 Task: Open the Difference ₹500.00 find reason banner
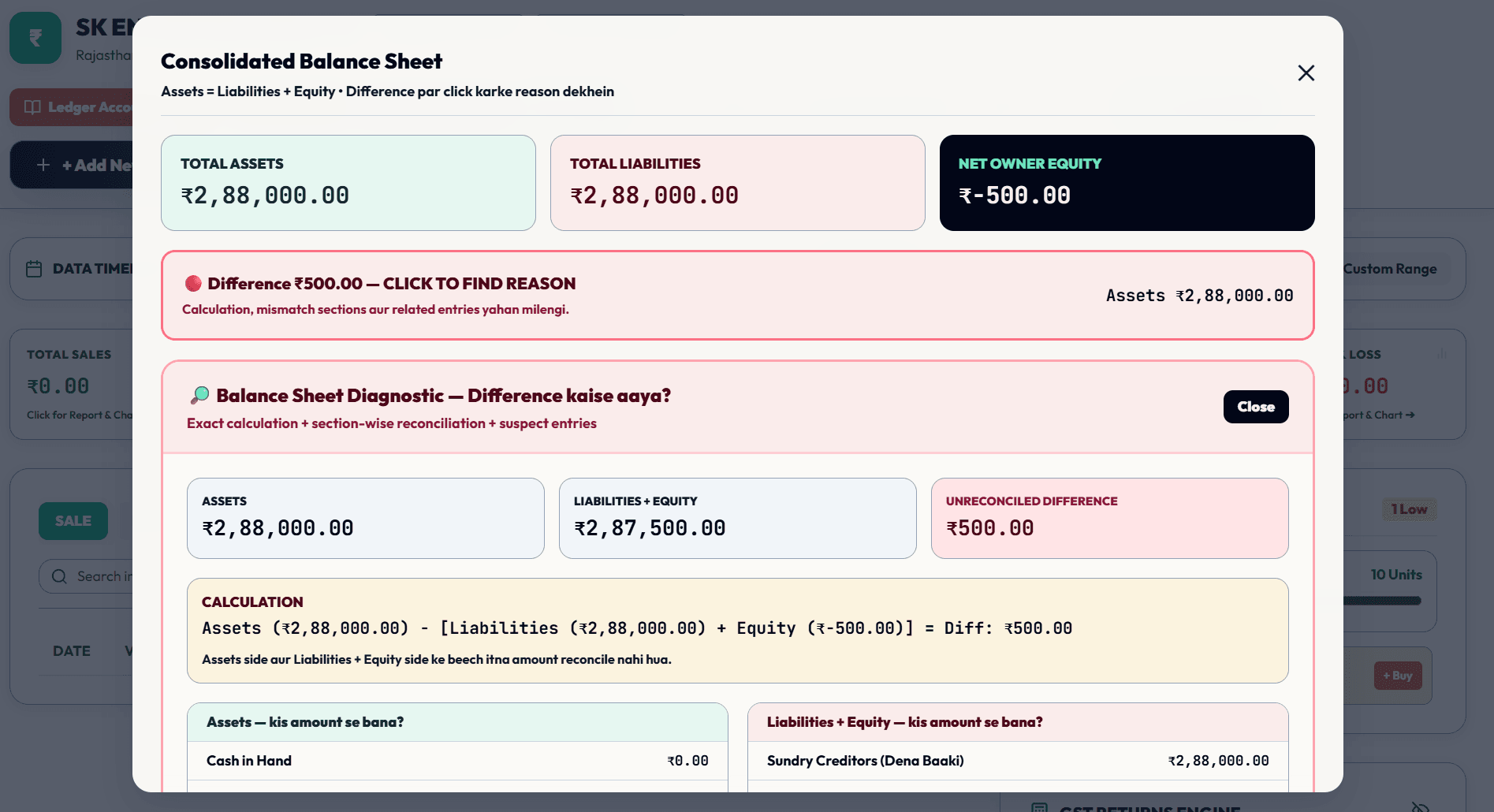(737, 296)
